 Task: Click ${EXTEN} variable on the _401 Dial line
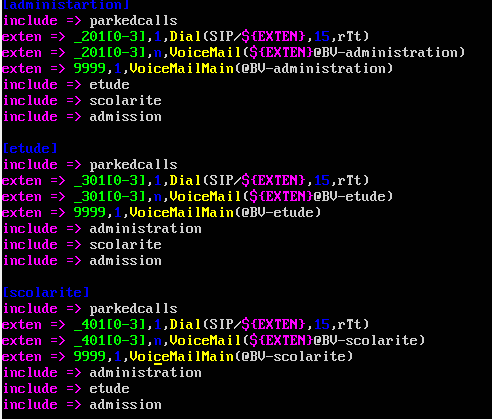273,324
